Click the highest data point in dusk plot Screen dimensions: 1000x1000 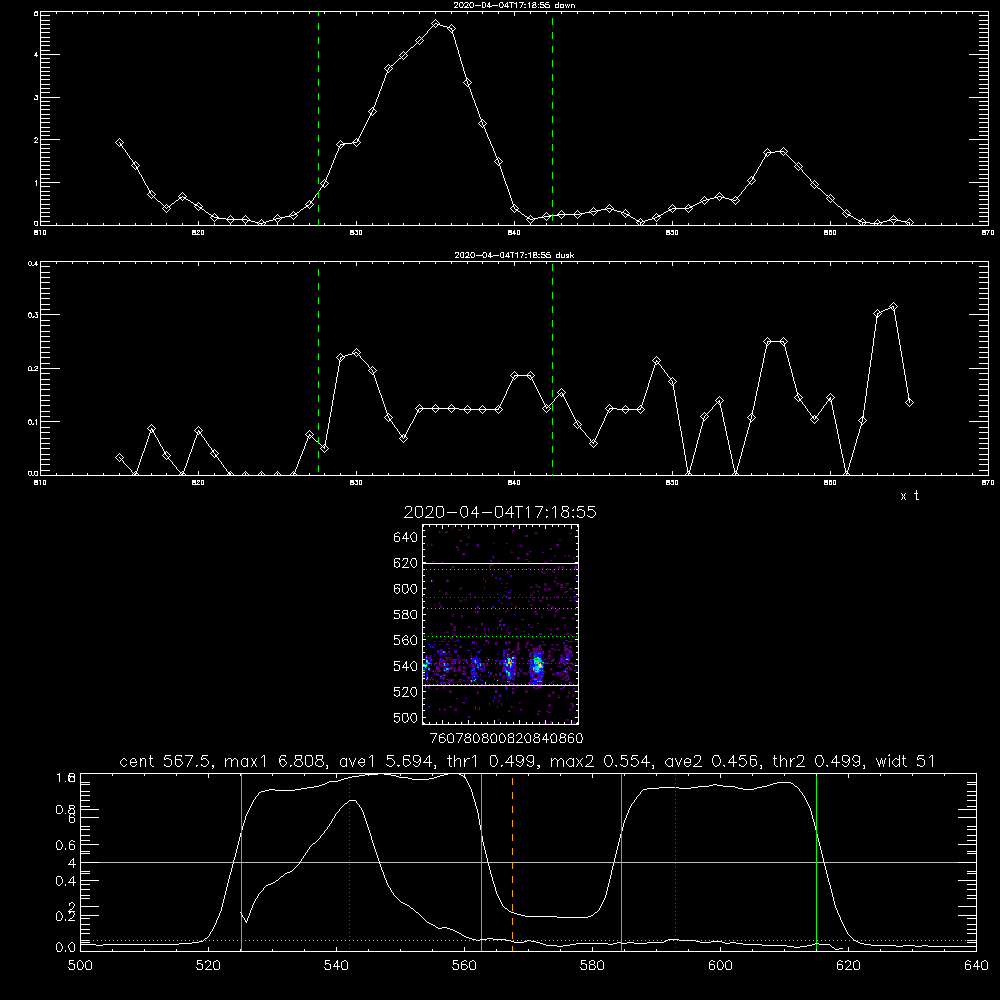tap(893, 307)
